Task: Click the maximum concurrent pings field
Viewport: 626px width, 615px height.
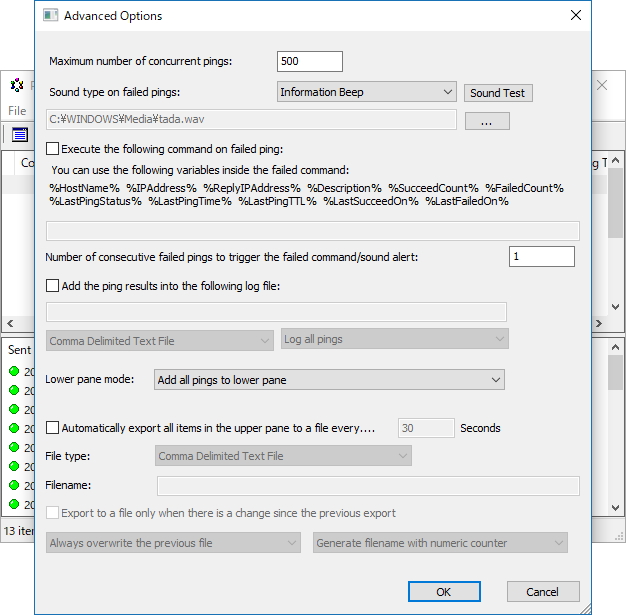Action: pyautogui.click(x=310, y=62)
